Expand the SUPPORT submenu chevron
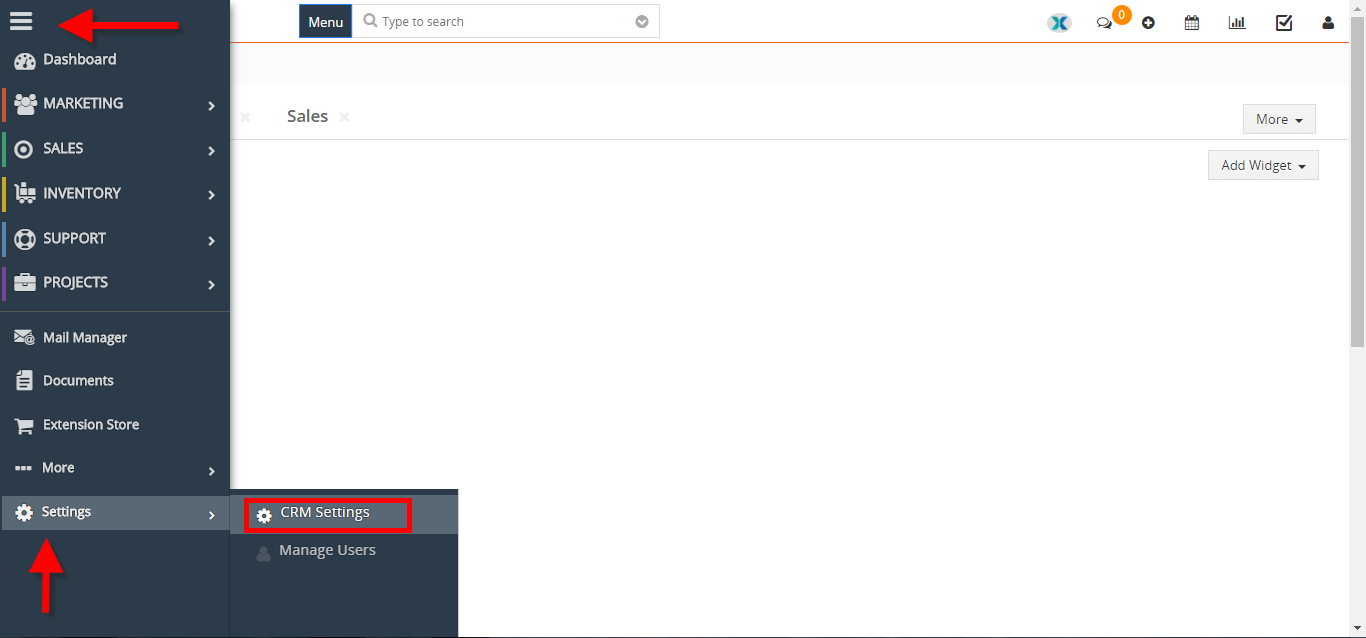This screenshot has height=638, width=1366. coord(211,240)
